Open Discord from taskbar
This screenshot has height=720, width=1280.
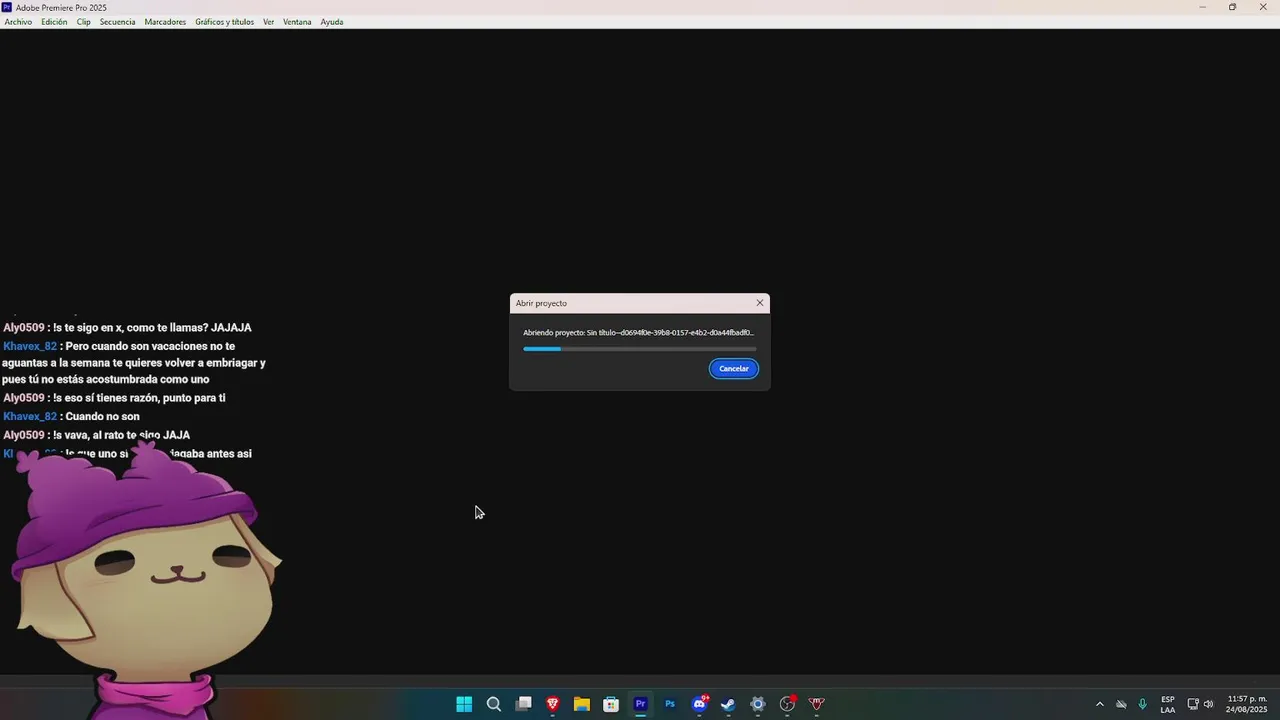tap(700, 704)
